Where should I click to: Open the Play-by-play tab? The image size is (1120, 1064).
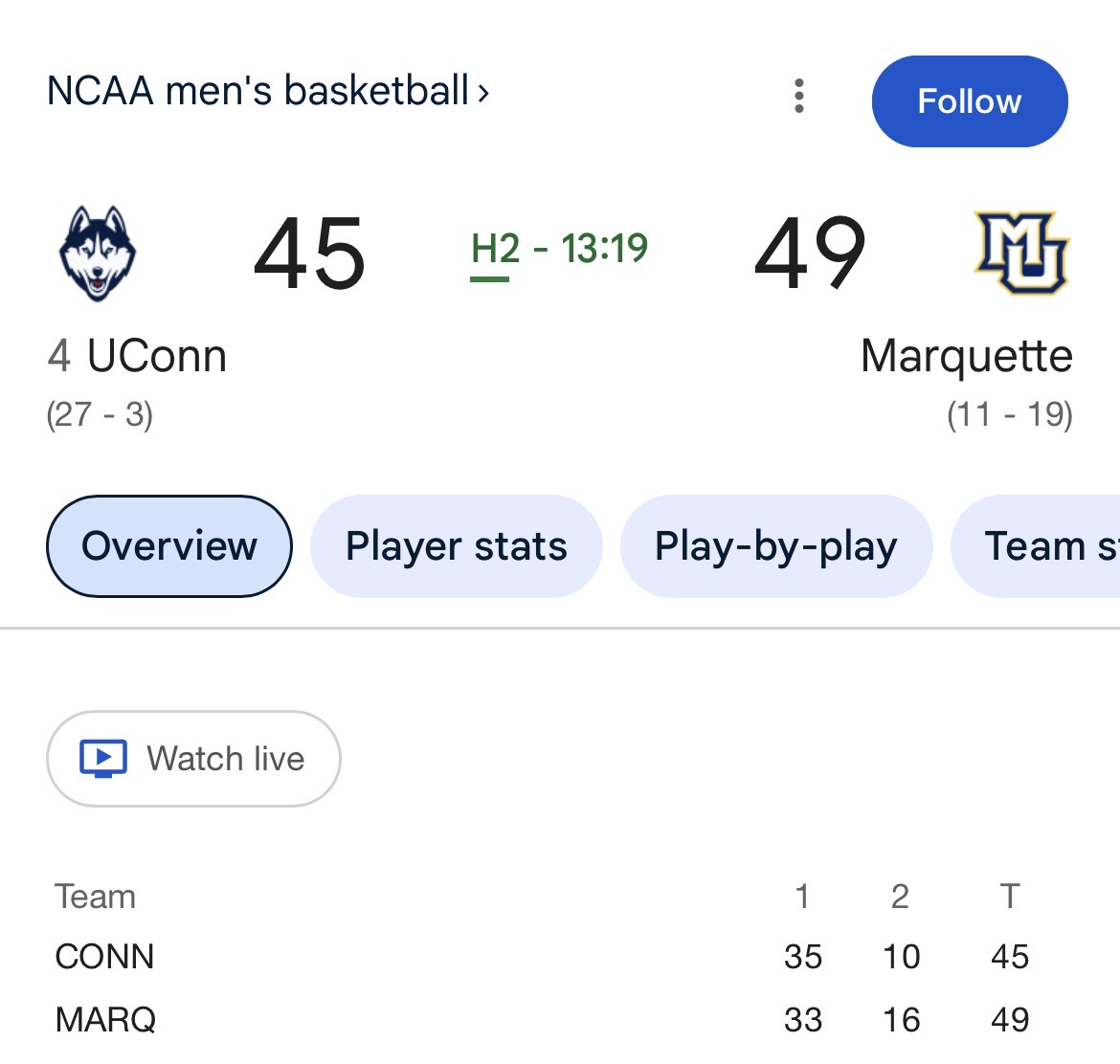775,546
